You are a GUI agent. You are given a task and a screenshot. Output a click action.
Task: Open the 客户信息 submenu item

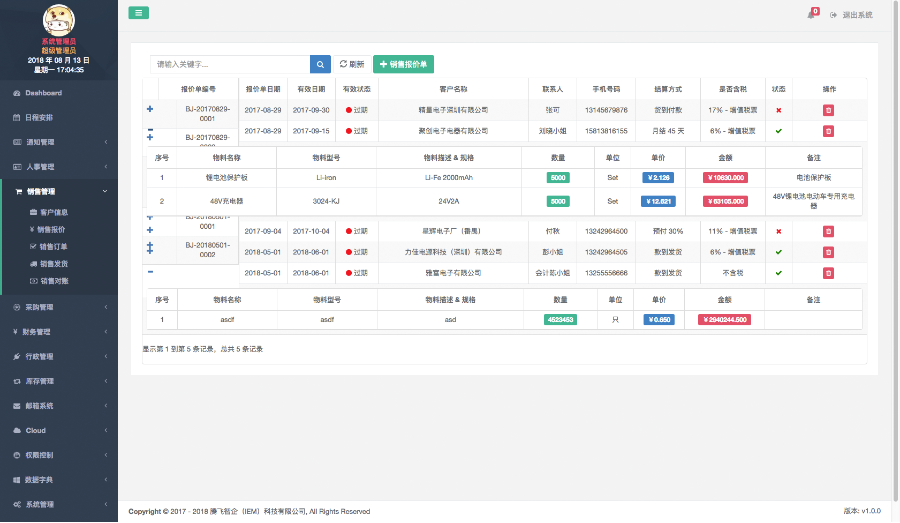coord(54,212)
